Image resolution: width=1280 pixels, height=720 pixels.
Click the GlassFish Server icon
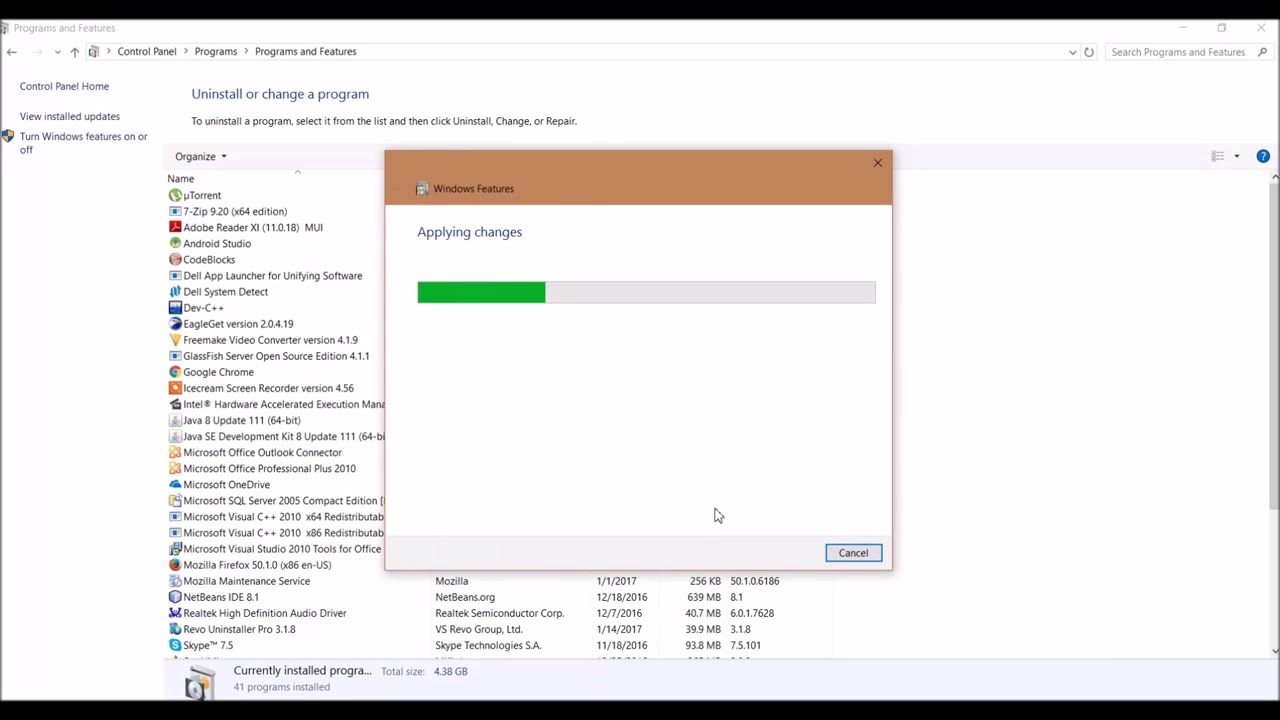click(175, 356)
